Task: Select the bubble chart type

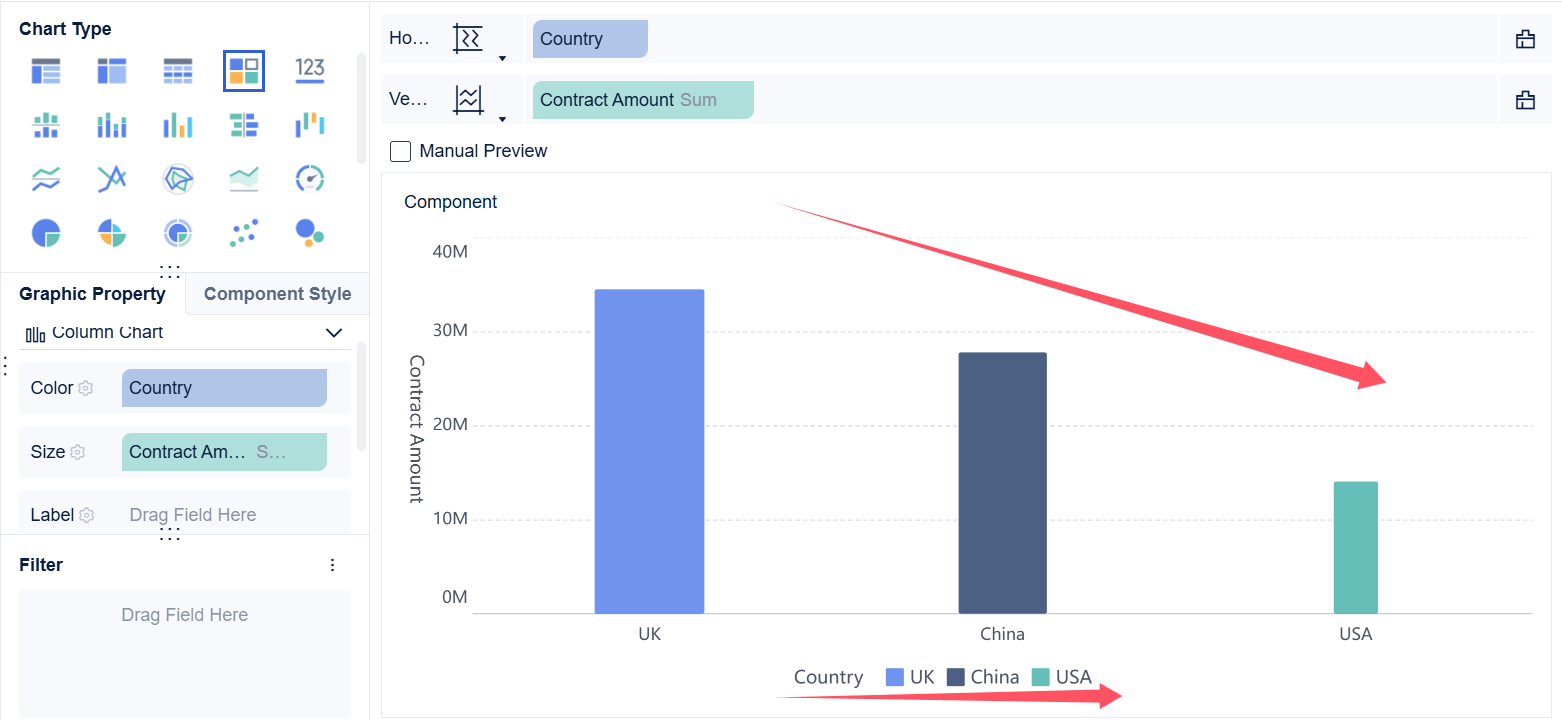Action: tap(310, 233)
